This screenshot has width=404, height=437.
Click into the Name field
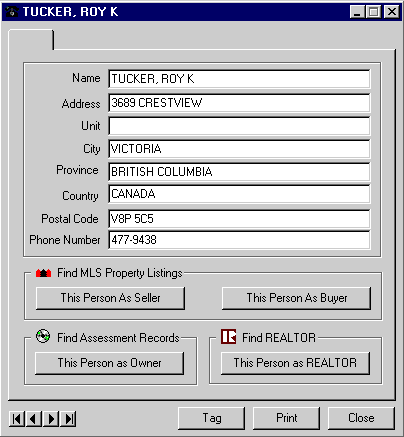click(x=239, y=79)
